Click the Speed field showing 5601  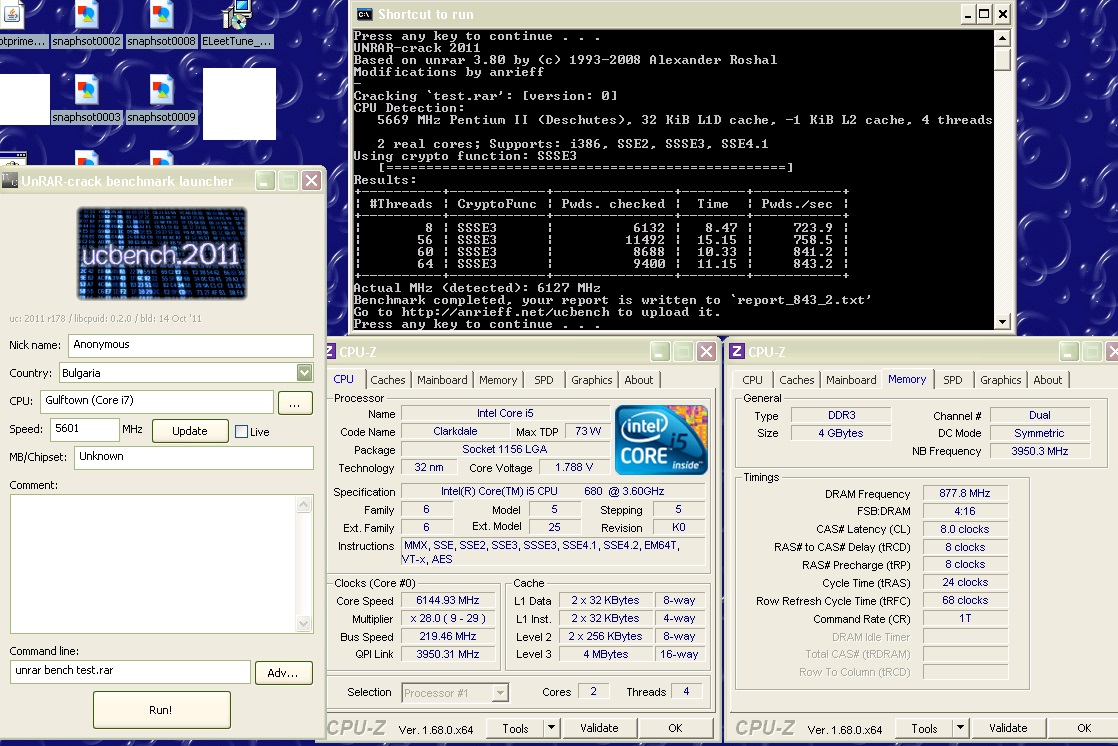coord(85,429)
